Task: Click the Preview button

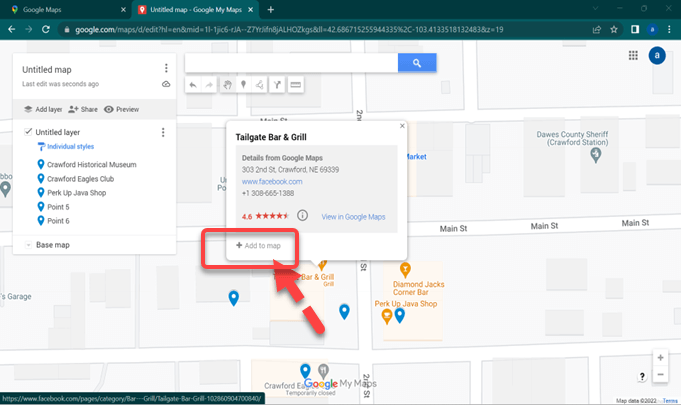Action: 122,109
